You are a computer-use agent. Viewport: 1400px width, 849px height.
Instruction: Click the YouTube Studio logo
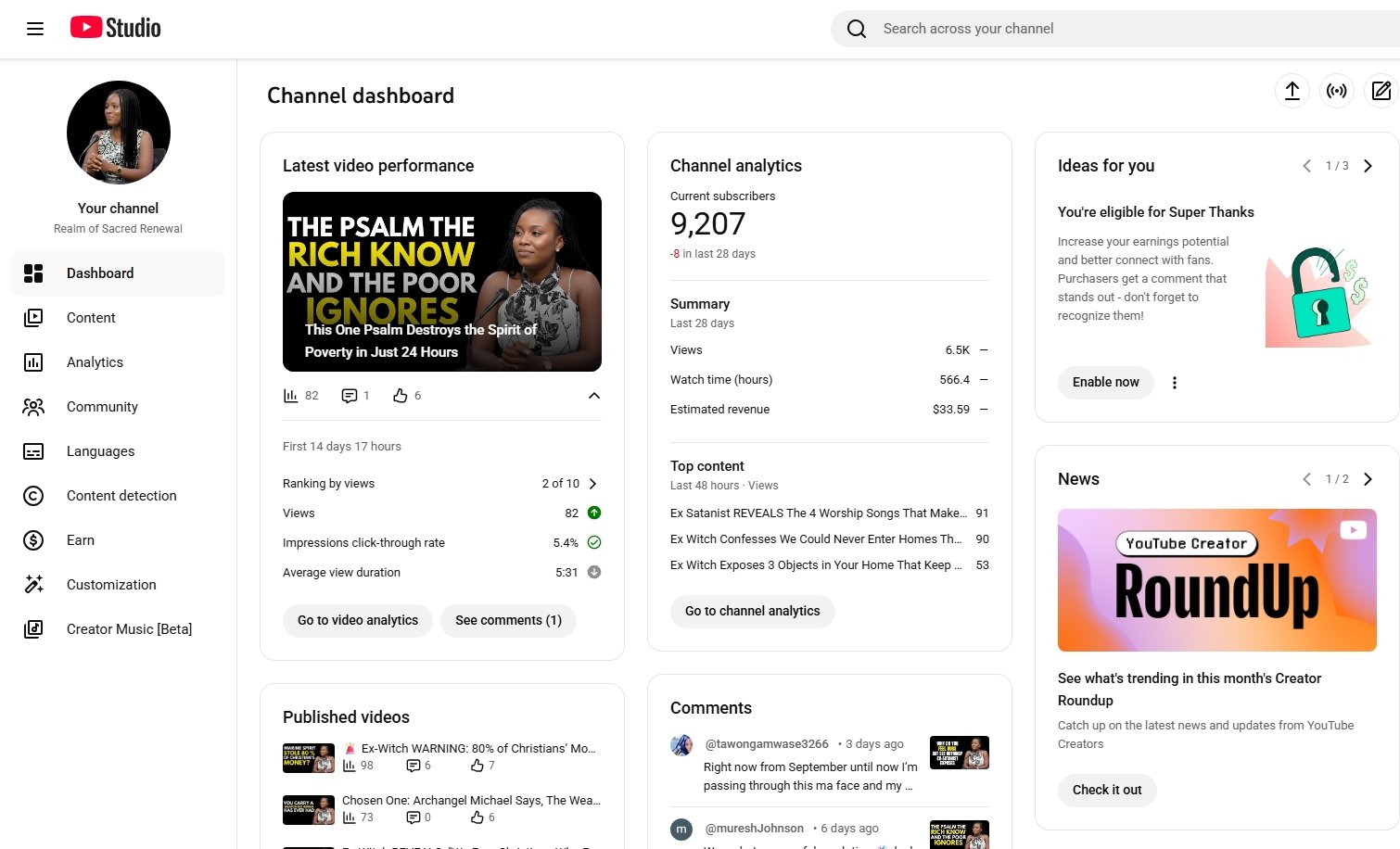pos(116,28)
